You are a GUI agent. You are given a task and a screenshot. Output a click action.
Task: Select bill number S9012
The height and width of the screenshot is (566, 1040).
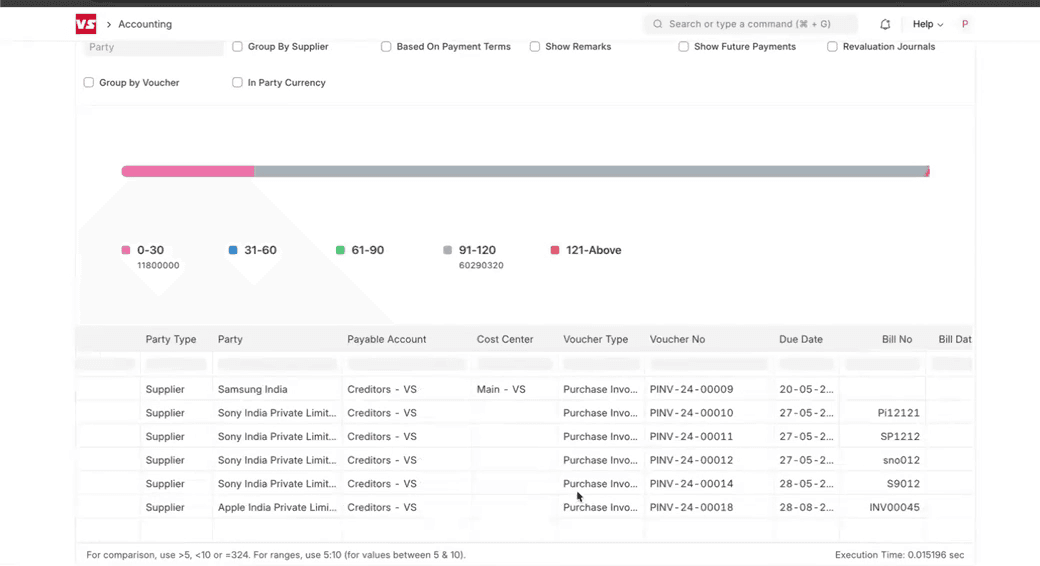[x=903, y=484]
